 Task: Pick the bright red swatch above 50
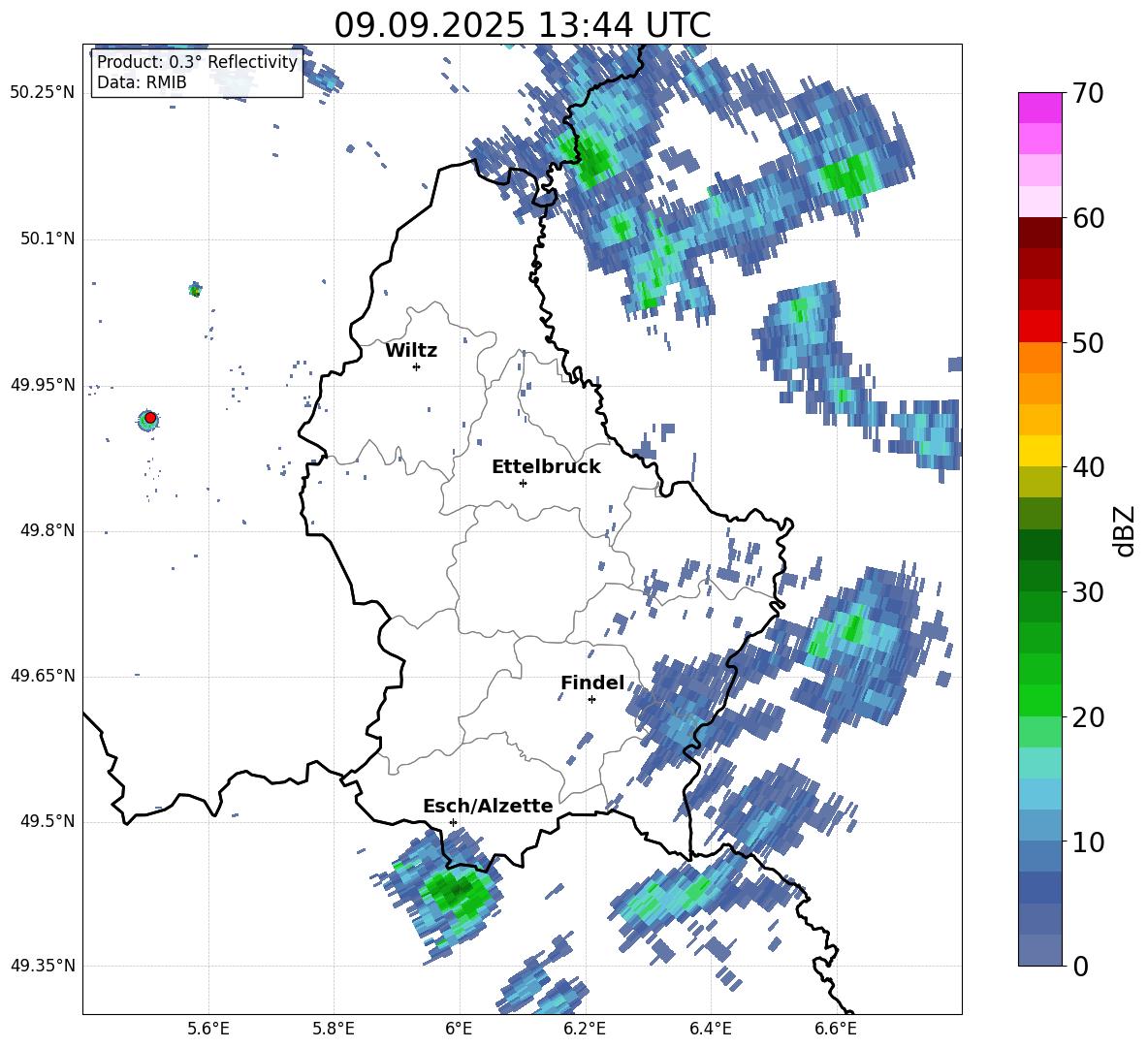pos(1039,327)
